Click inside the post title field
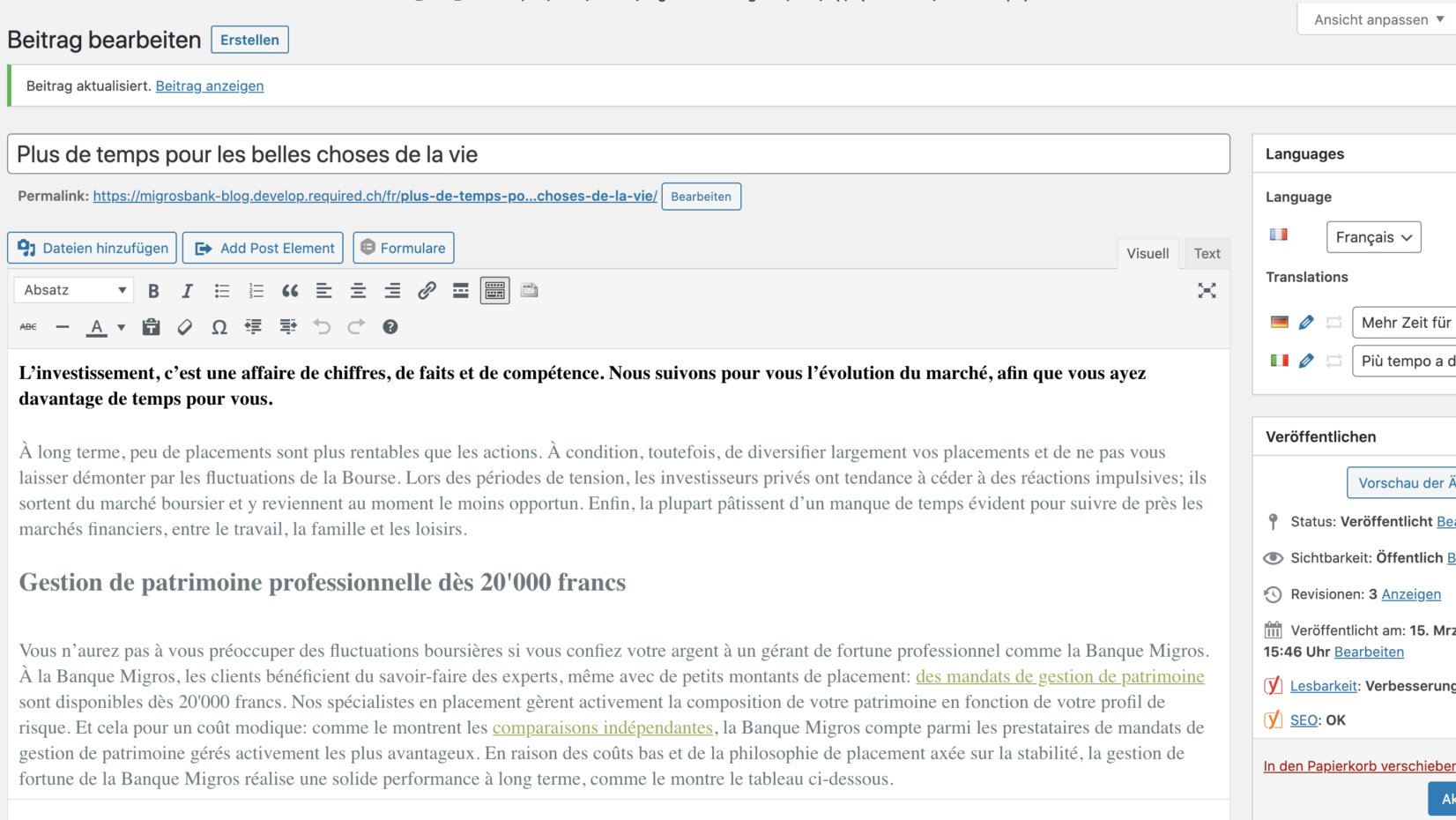Viewport: 1456px width, 820px height. coord(617,154)
